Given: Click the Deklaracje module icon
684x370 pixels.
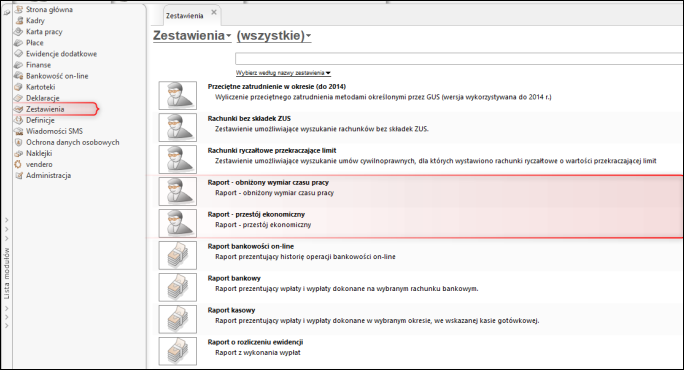Looking at the screenshot, I should pyautogui.click(x=18, y=98).
